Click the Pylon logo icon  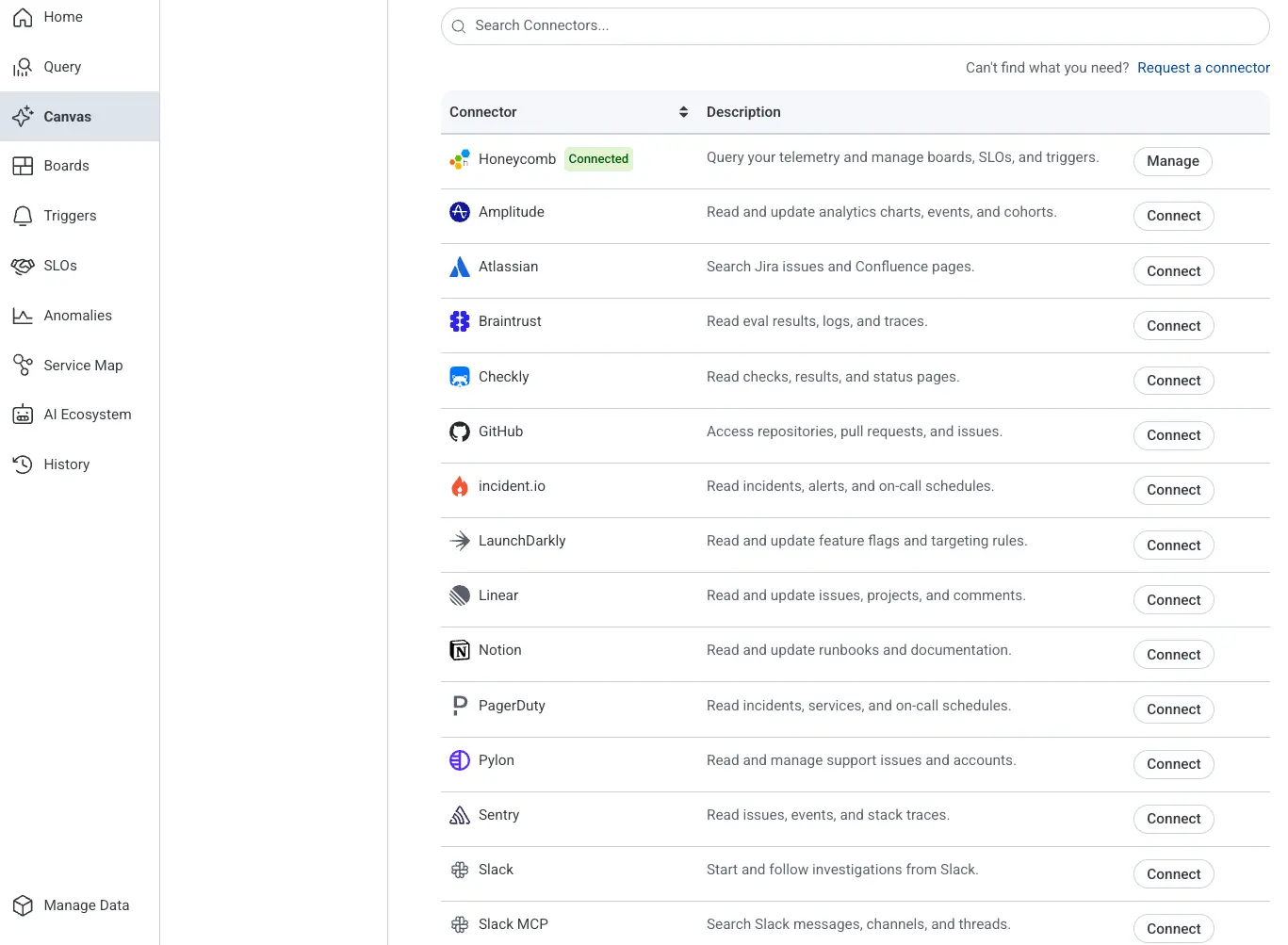coord(460,760)
